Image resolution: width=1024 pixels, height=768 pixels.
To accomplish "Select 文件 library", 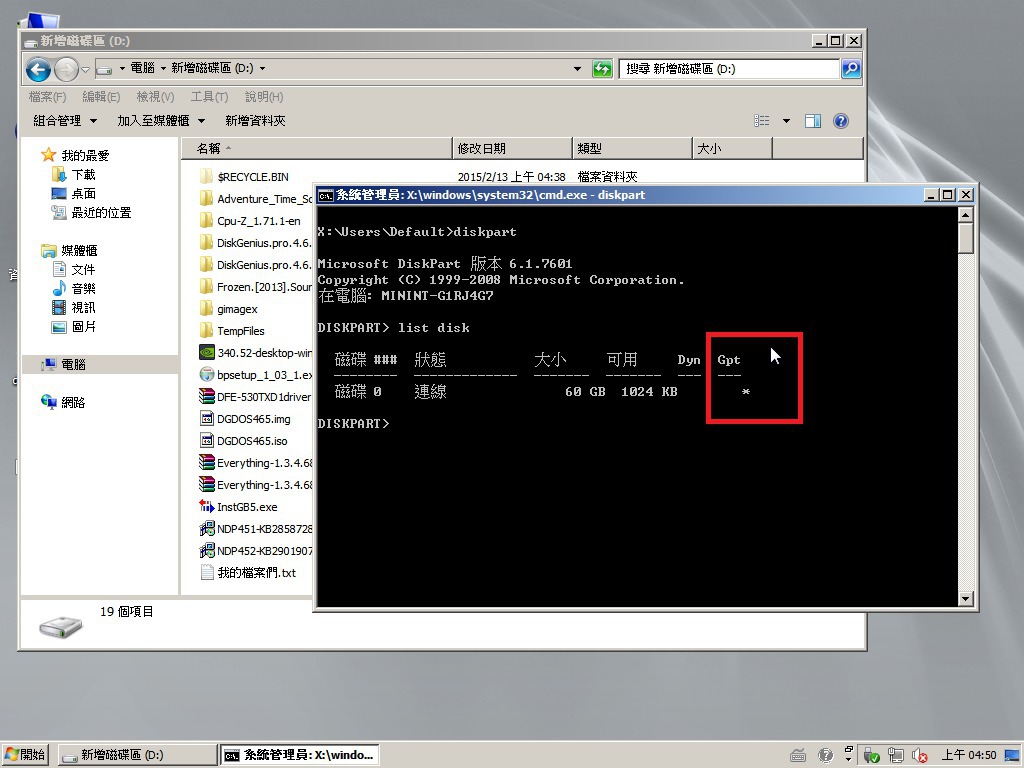I will (84, 270).
